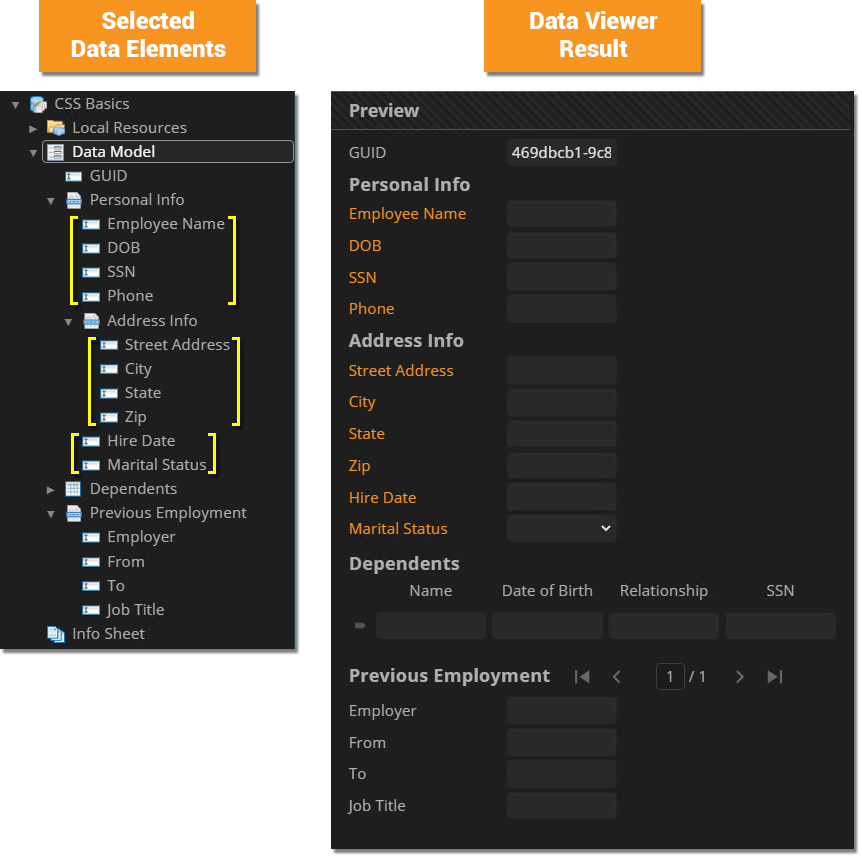Screen dimensions: 862x860
Task: Click the Dependents table icon
Action: click(73, 489)
